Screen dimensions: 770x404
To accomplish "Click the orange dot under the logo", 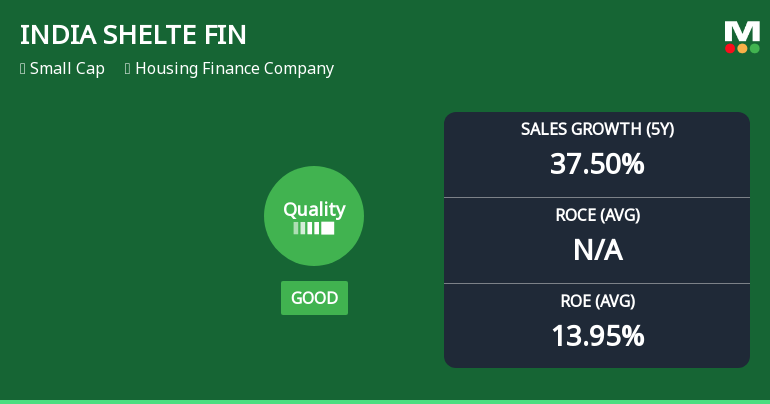I will pos(742,48).
